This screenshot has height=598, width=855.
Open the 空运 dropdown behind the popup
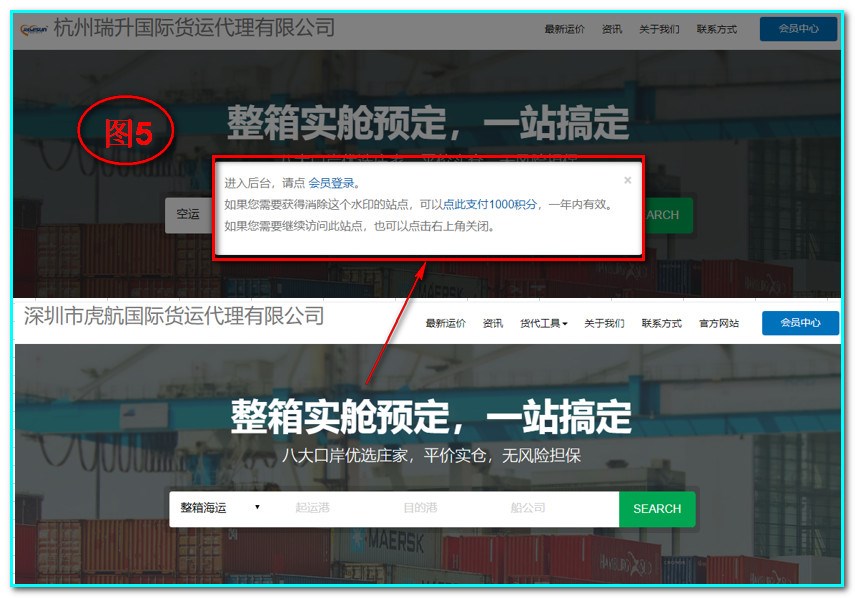188,214
